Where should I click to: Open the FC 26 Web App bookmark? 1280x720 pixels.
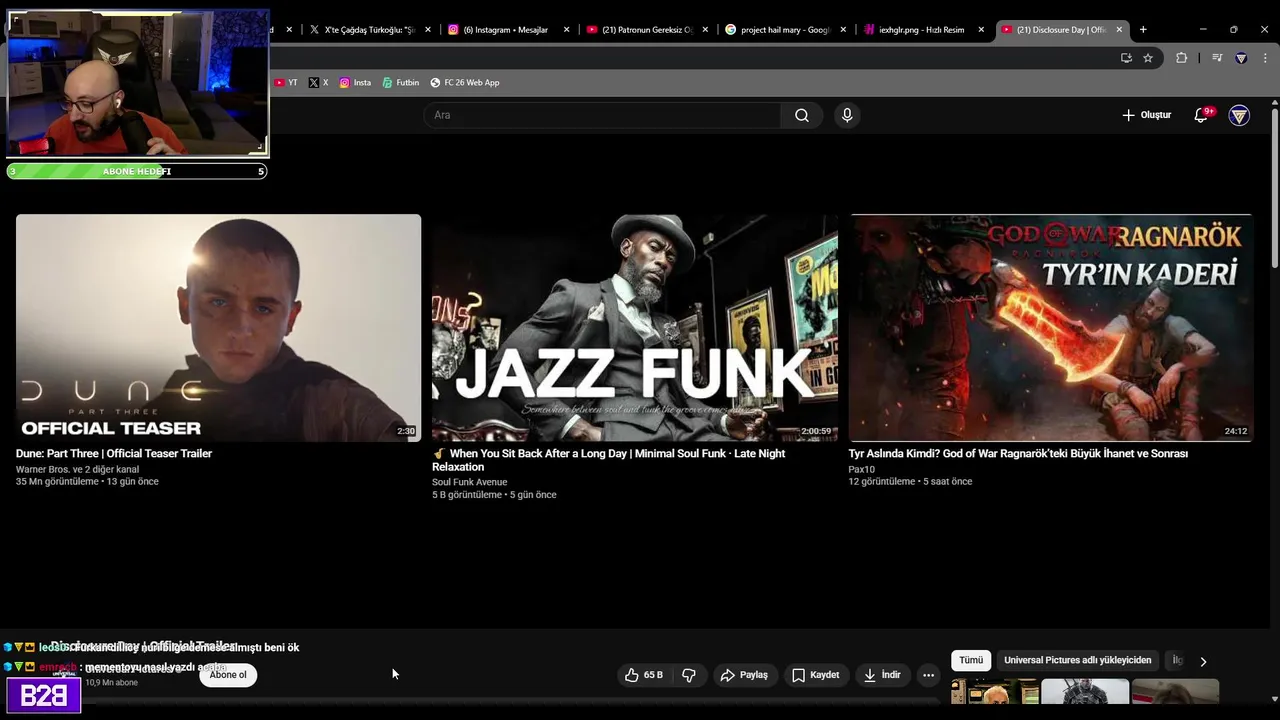[465, 83]
